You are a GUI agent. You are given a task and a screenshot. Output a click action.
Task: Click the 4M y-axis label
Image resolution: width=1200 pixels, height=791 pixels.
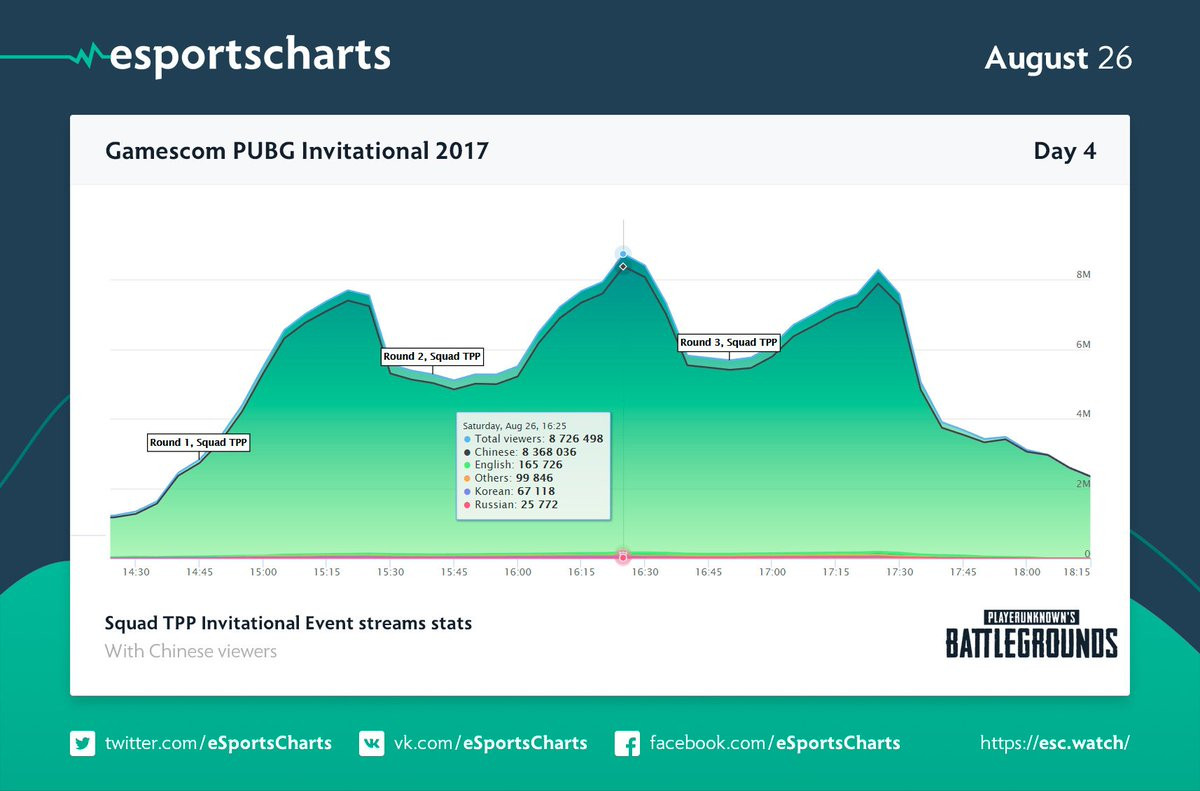(x=1082, y=414)
